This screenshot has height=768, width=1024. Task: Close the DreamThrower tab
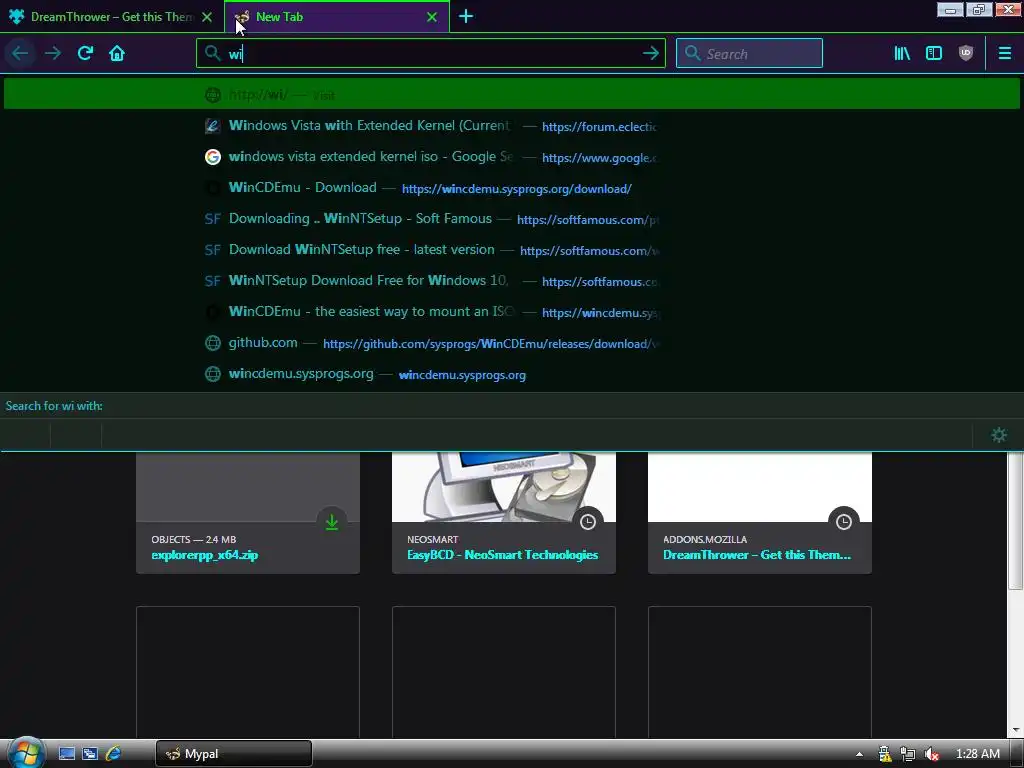pyautogui.click(x=207, y=17)
